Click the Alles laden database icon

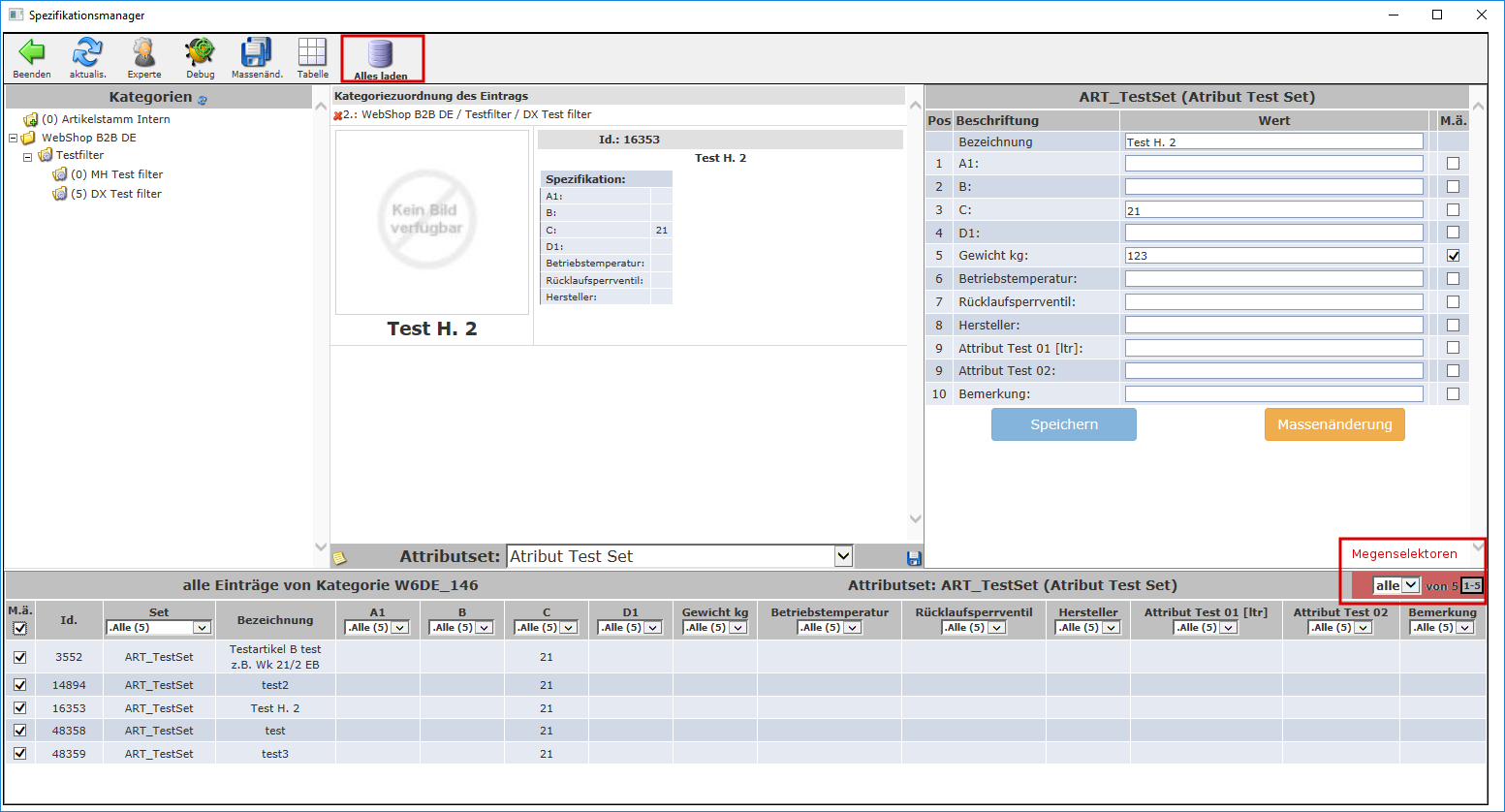click(381, 54)
